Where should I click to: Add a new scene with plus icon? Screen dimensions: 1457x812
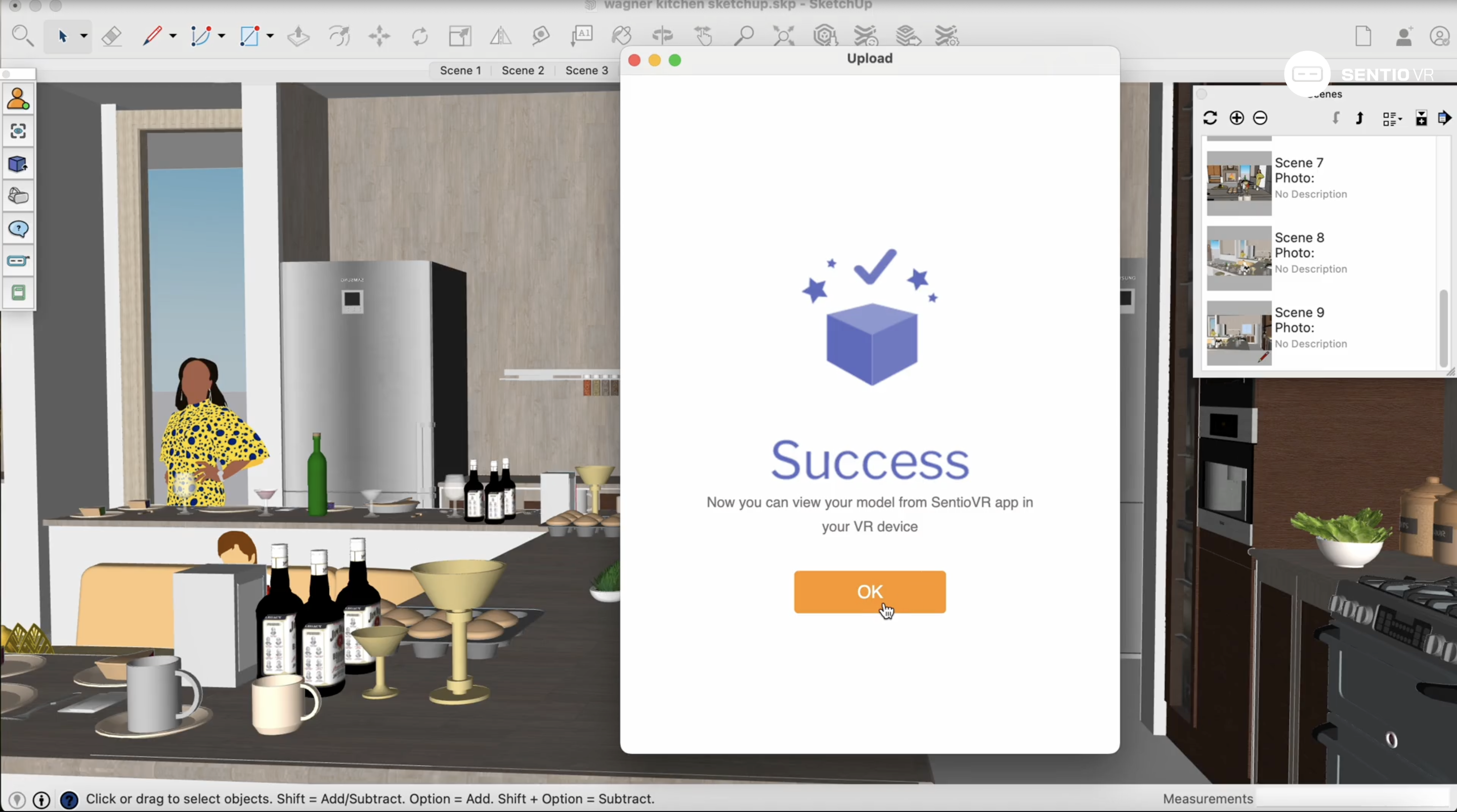[1236, 118]
